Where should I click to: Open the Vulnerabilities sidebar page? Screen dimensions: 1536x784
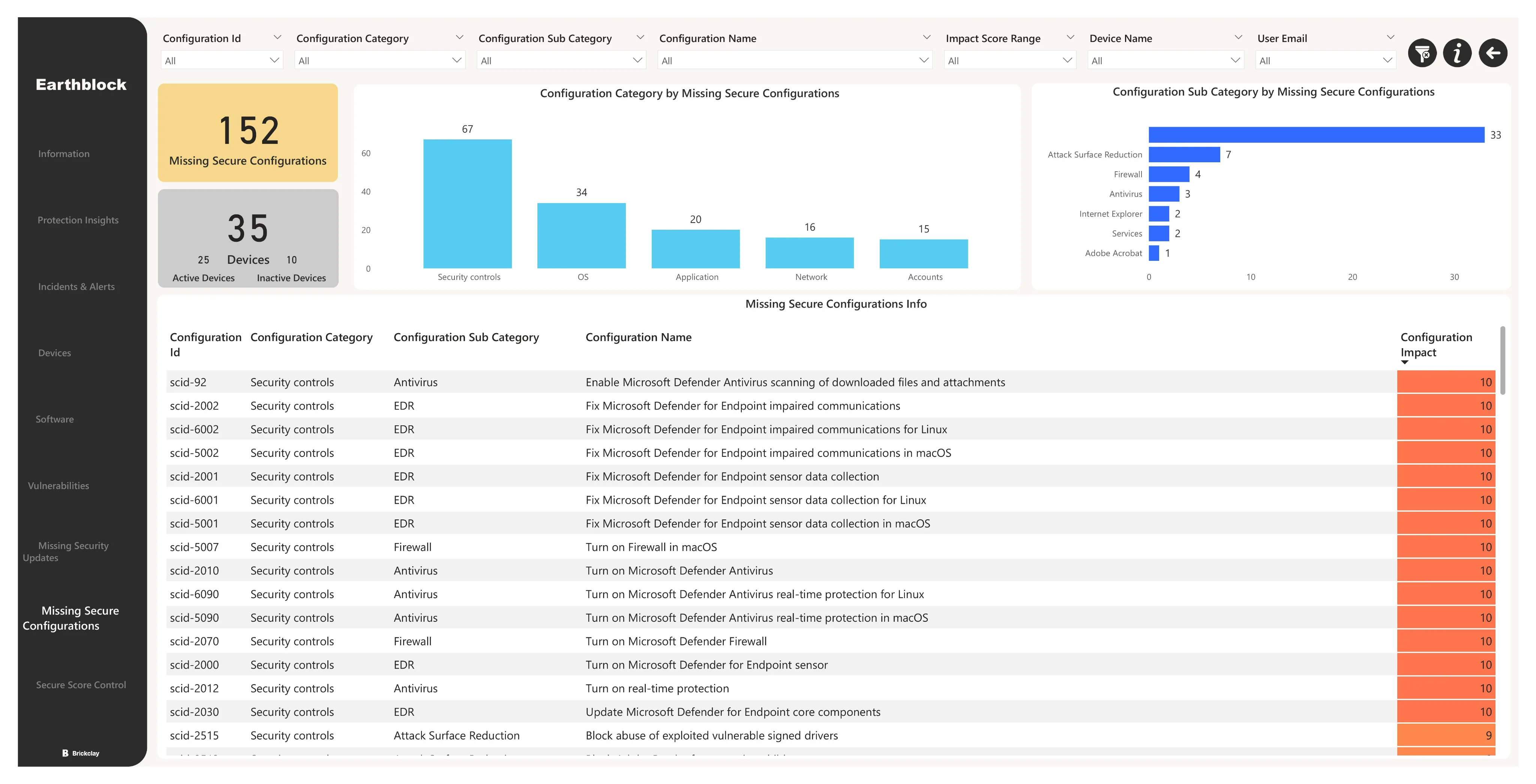pos(58,486)
